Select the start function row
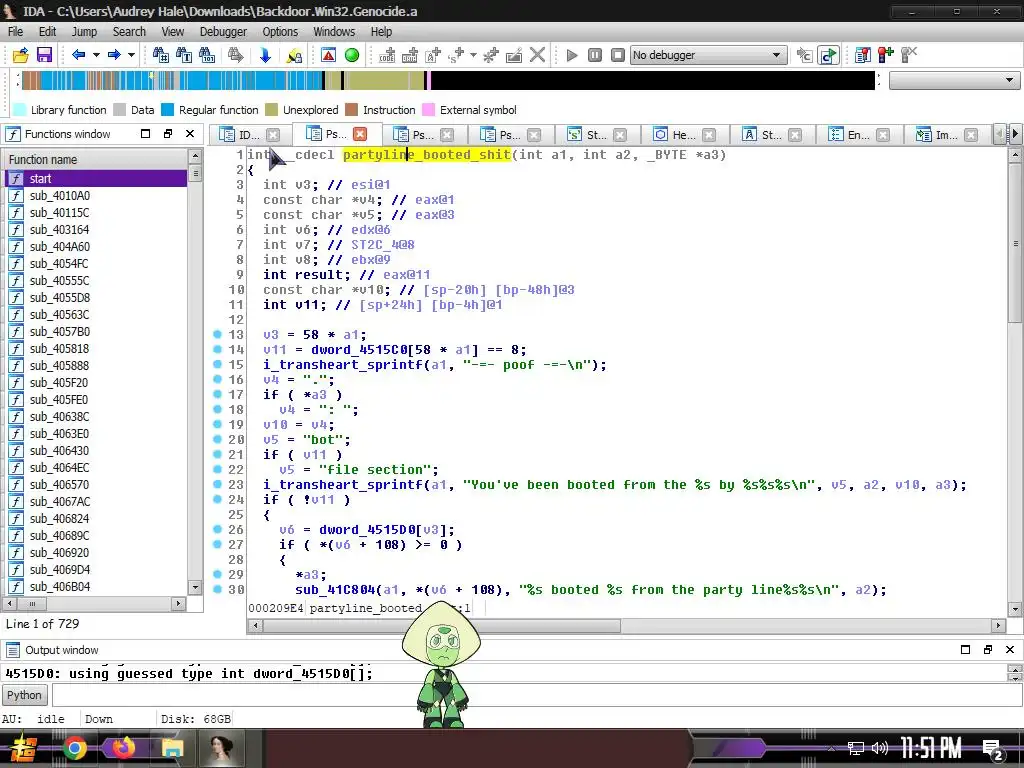 [x=96, y=178]
